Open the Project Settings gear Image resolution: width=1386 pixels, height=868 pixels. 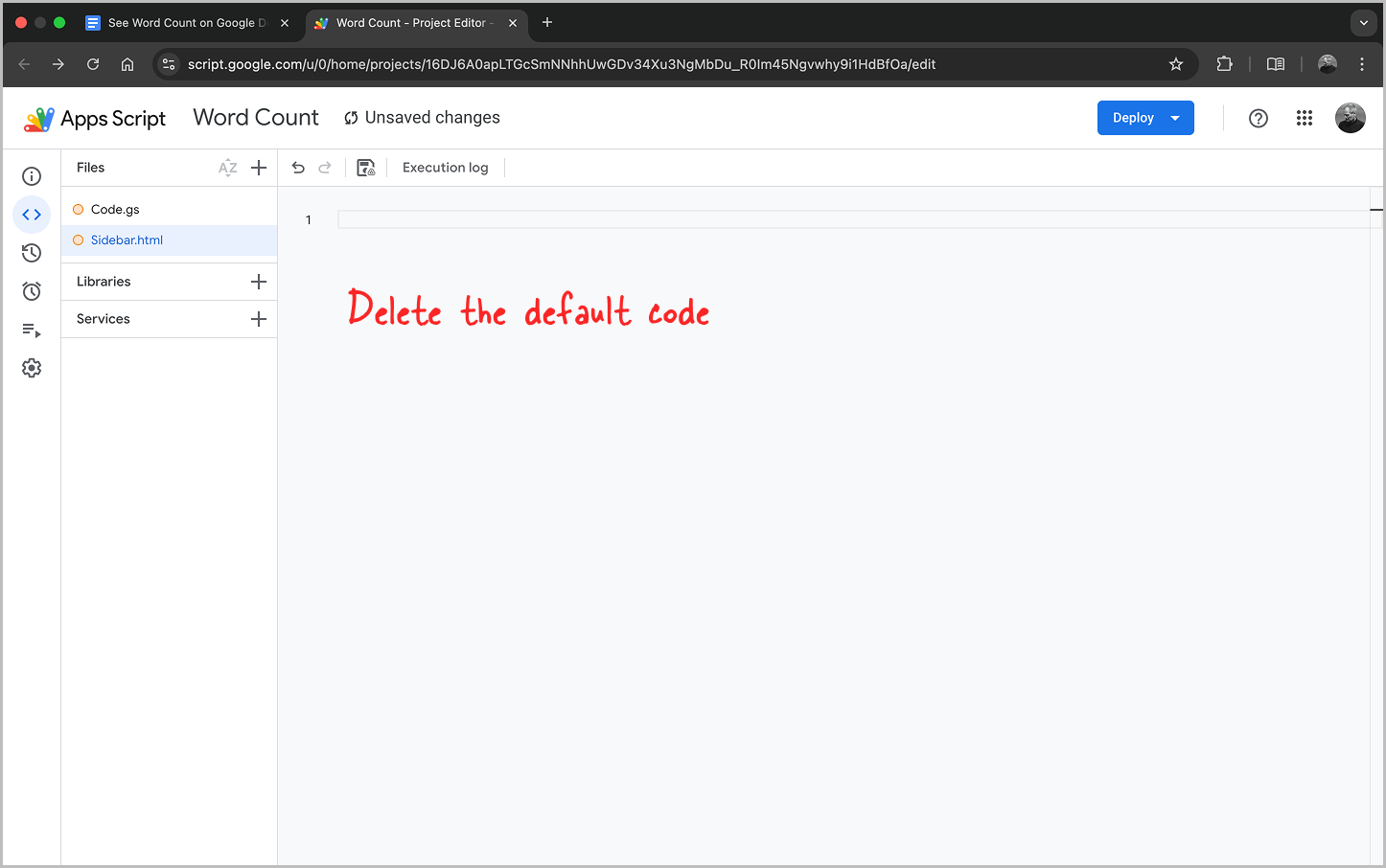click(x=32, y=367)
